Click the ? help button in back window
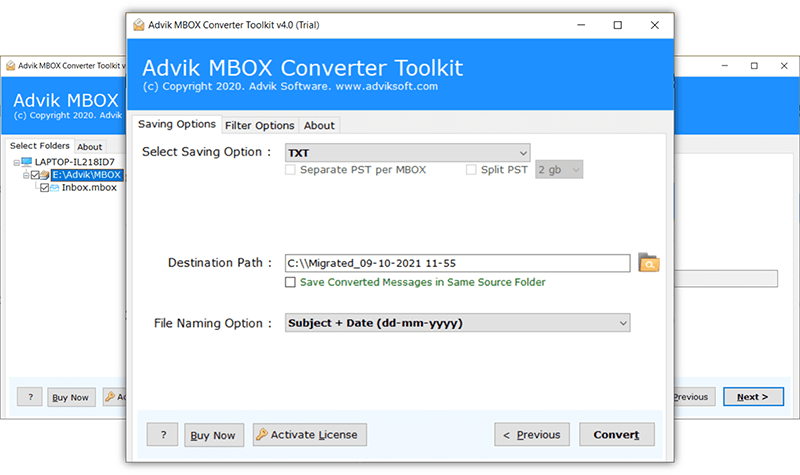800x475 pixels. (30, 397)
